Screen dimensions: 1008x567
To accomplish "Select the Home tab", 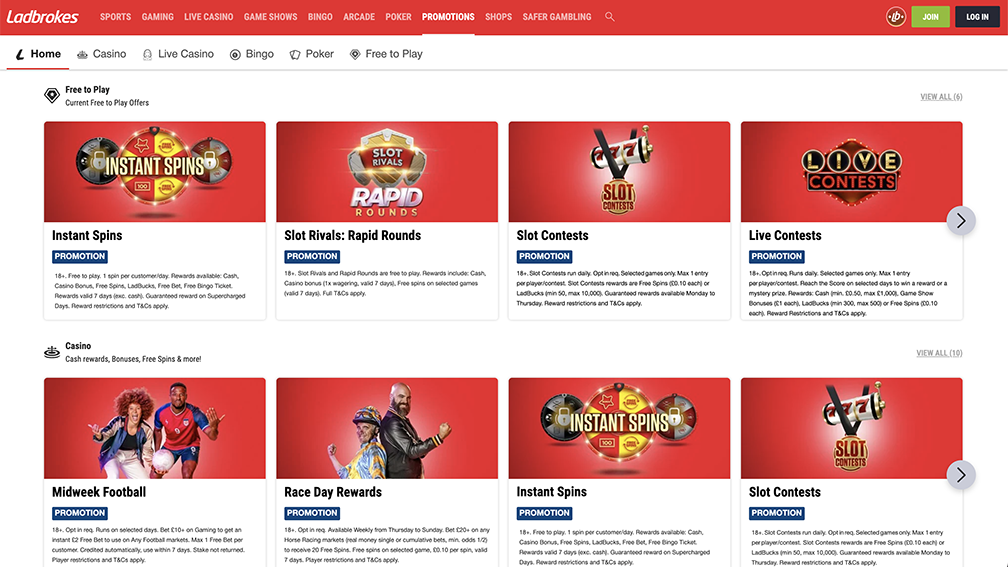I will tap(38, 54).
